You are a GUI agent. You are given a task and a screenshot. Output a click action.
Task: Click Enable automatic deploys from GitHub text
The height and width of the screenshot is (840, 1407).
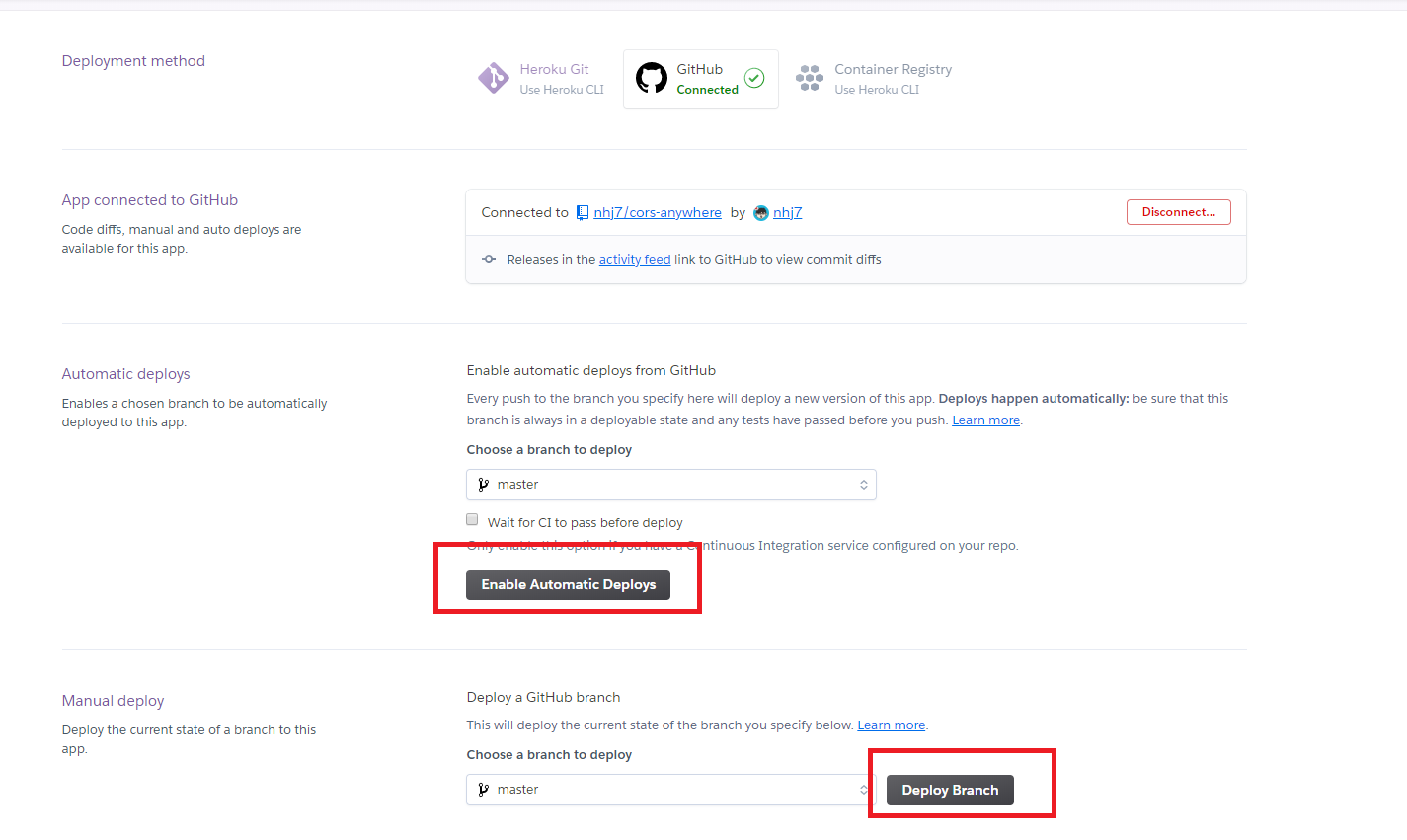[591, 370]
